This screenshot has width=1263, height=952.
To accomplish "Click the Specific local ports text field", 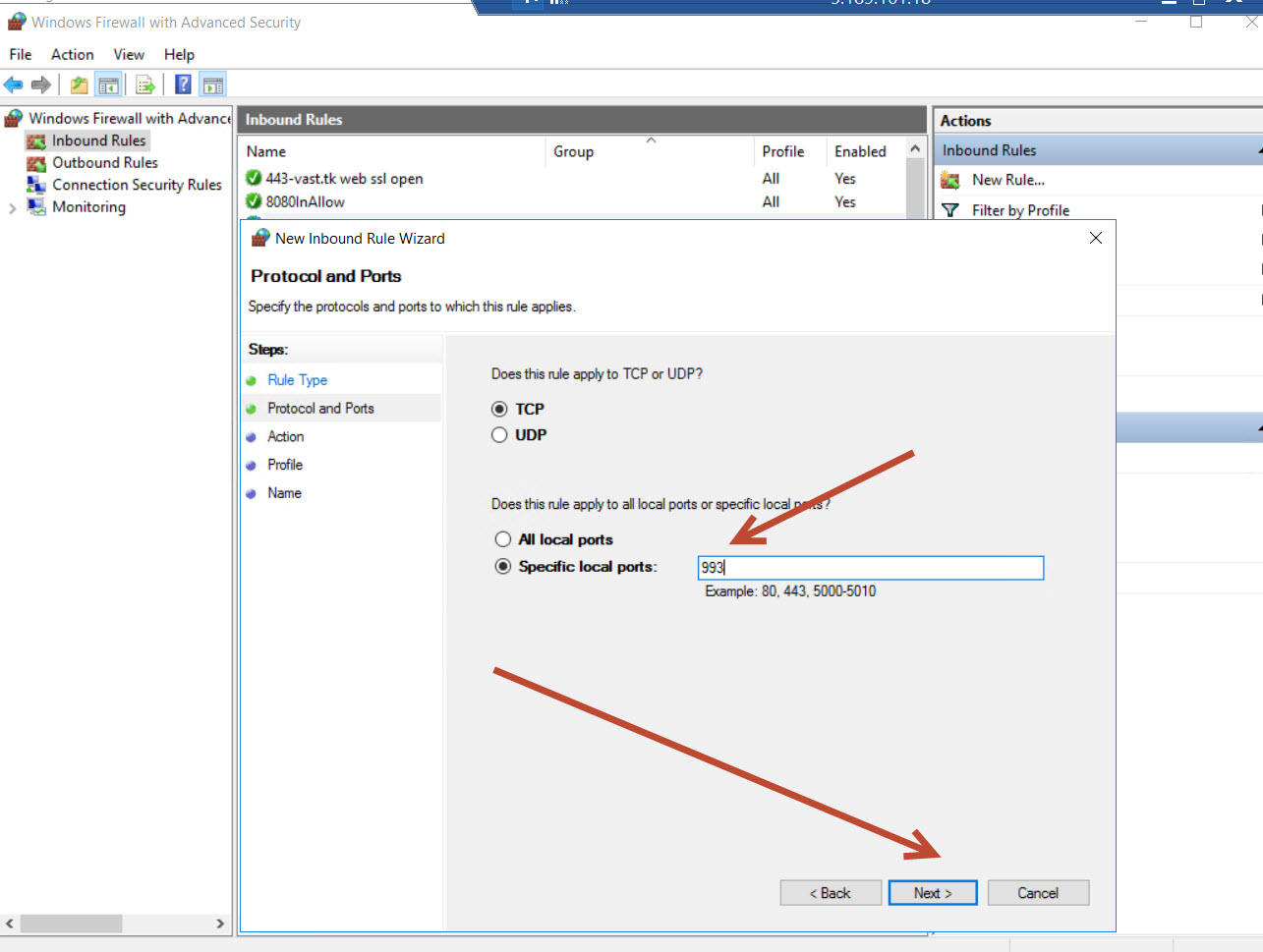I will [x=870, y=568].
